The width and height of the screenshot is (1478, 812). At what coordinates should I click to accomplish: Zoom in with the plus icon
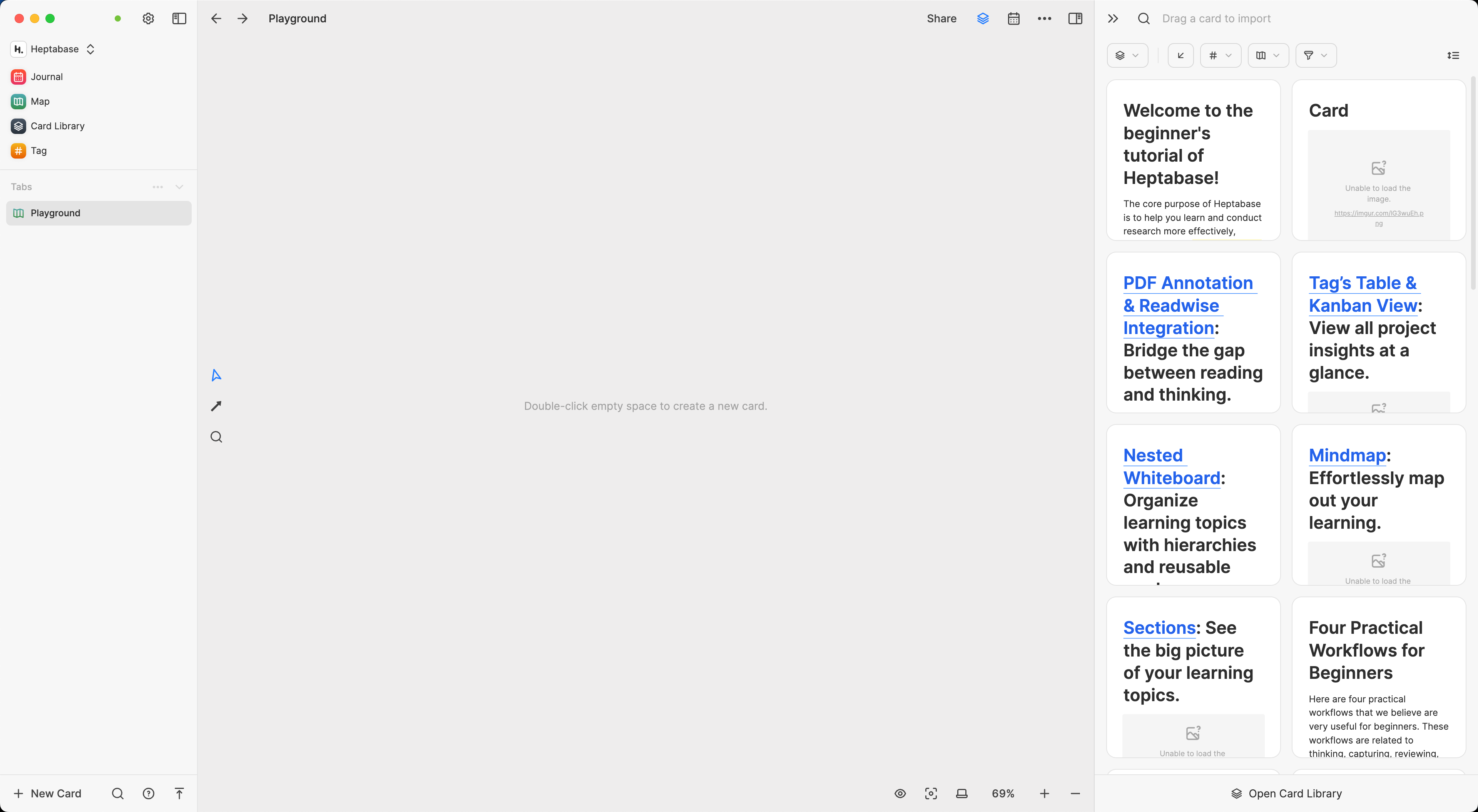1044,793
